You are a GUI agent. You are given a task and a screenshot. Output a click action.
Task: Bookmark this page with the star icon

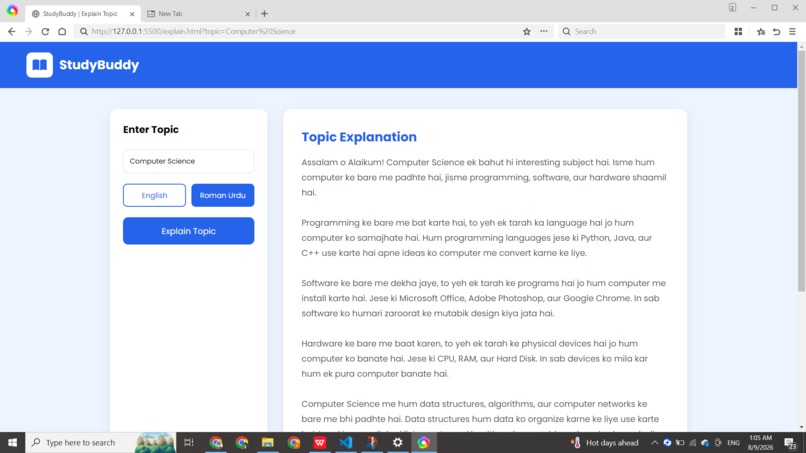pyautogui.click(x=526, y=31)
